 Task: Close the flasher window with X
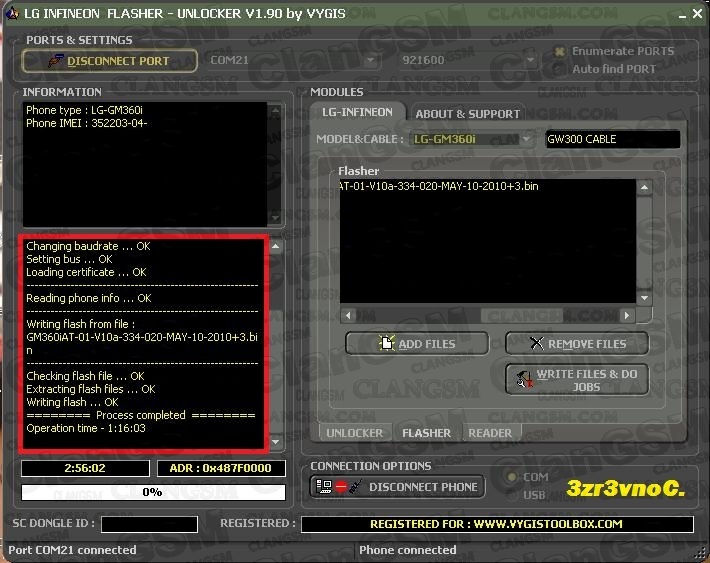[695, 13]
